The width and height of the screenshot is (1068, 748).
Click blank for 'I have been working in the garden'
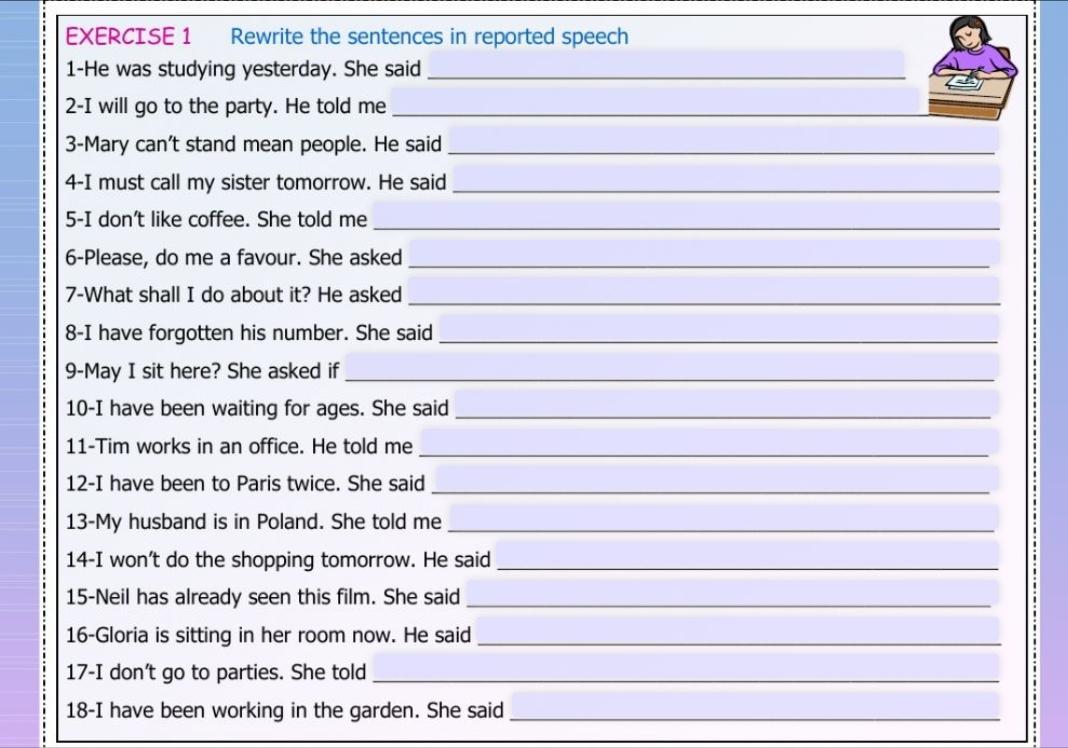point(755,706)
